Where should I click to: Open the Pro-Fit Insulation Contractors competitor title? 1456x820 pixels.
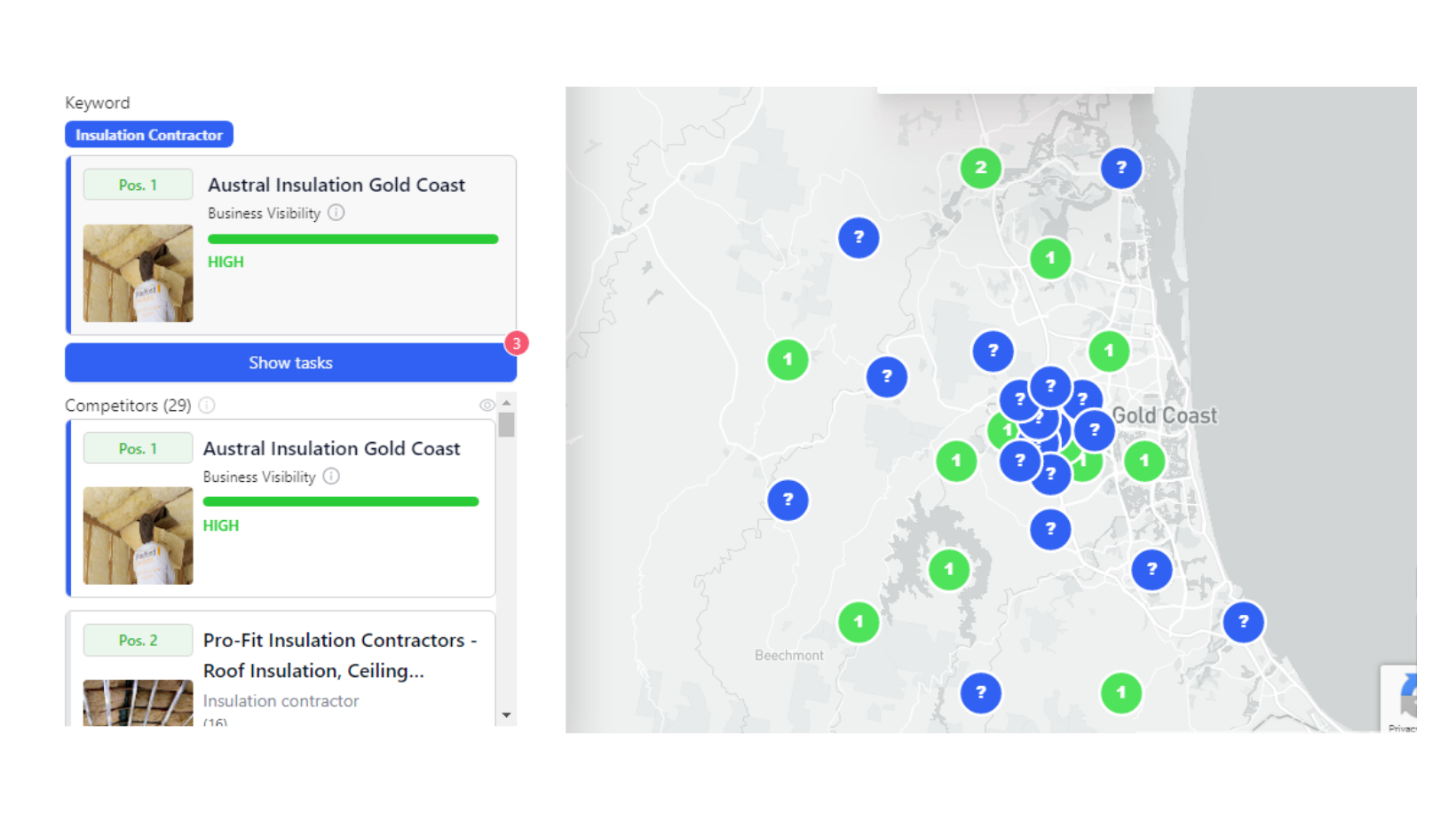pos(340,655)
